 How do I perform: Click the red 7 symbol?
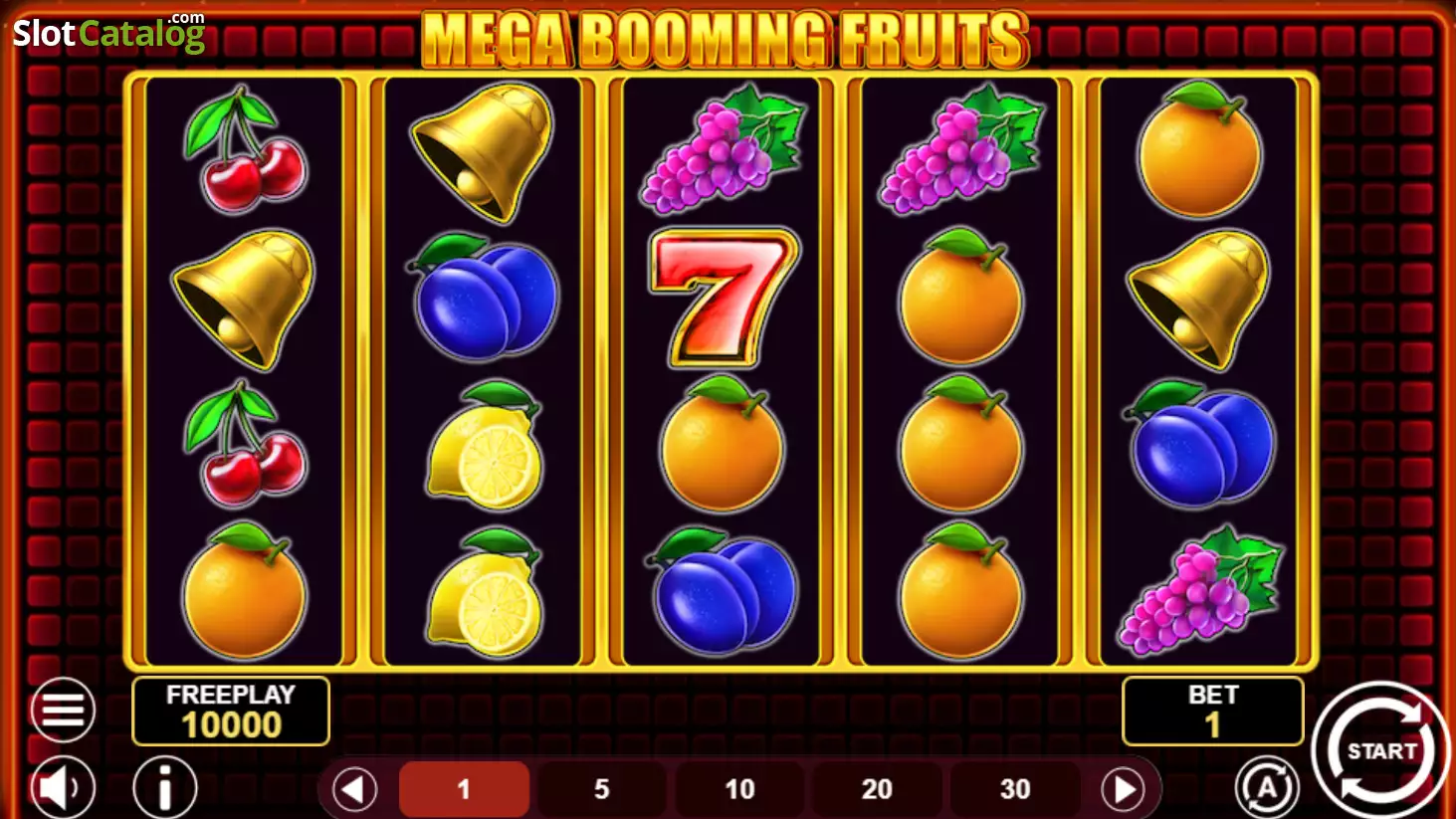coord(723,298)
